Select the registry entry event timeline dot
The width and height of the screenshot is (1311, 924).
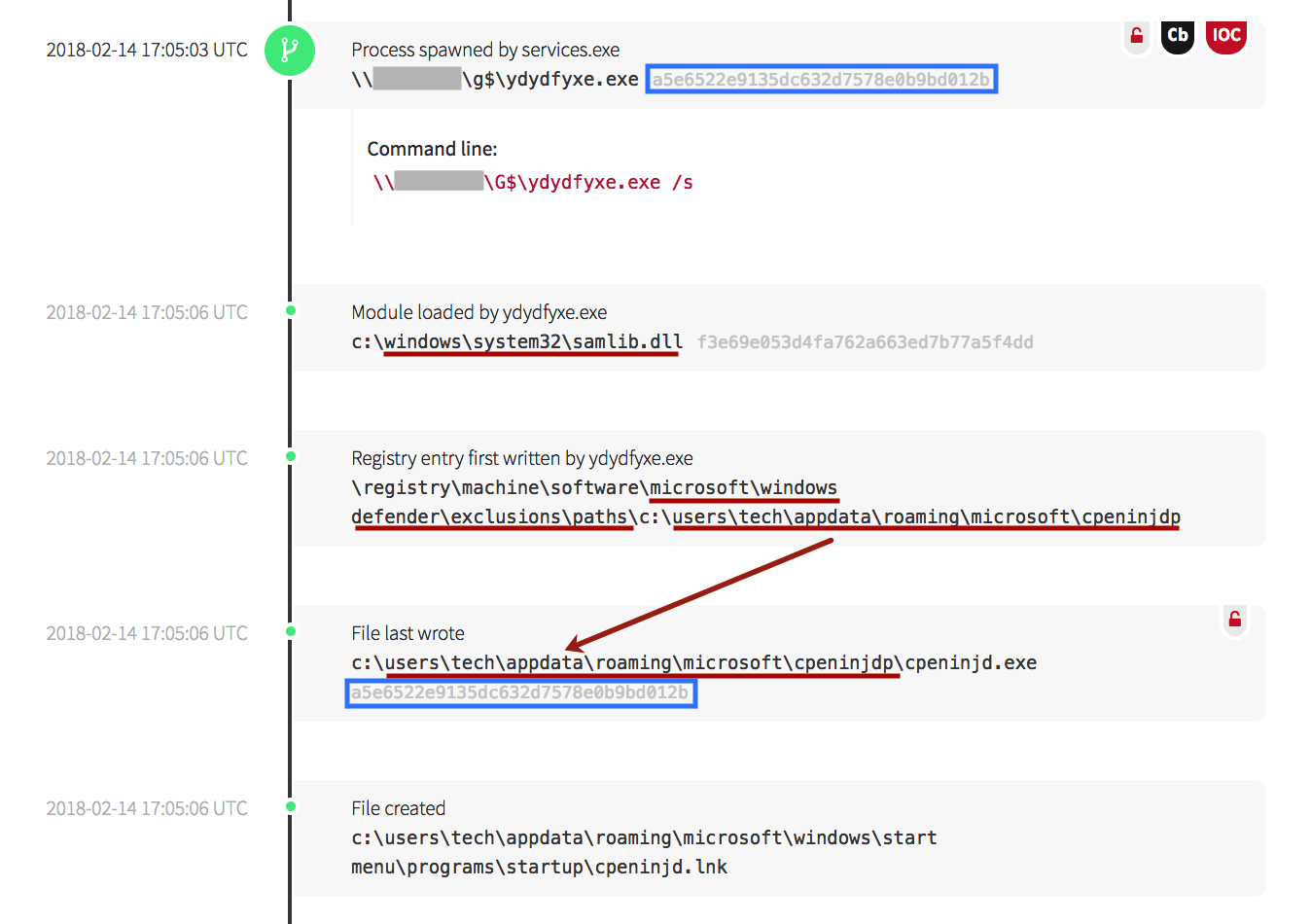291,457
